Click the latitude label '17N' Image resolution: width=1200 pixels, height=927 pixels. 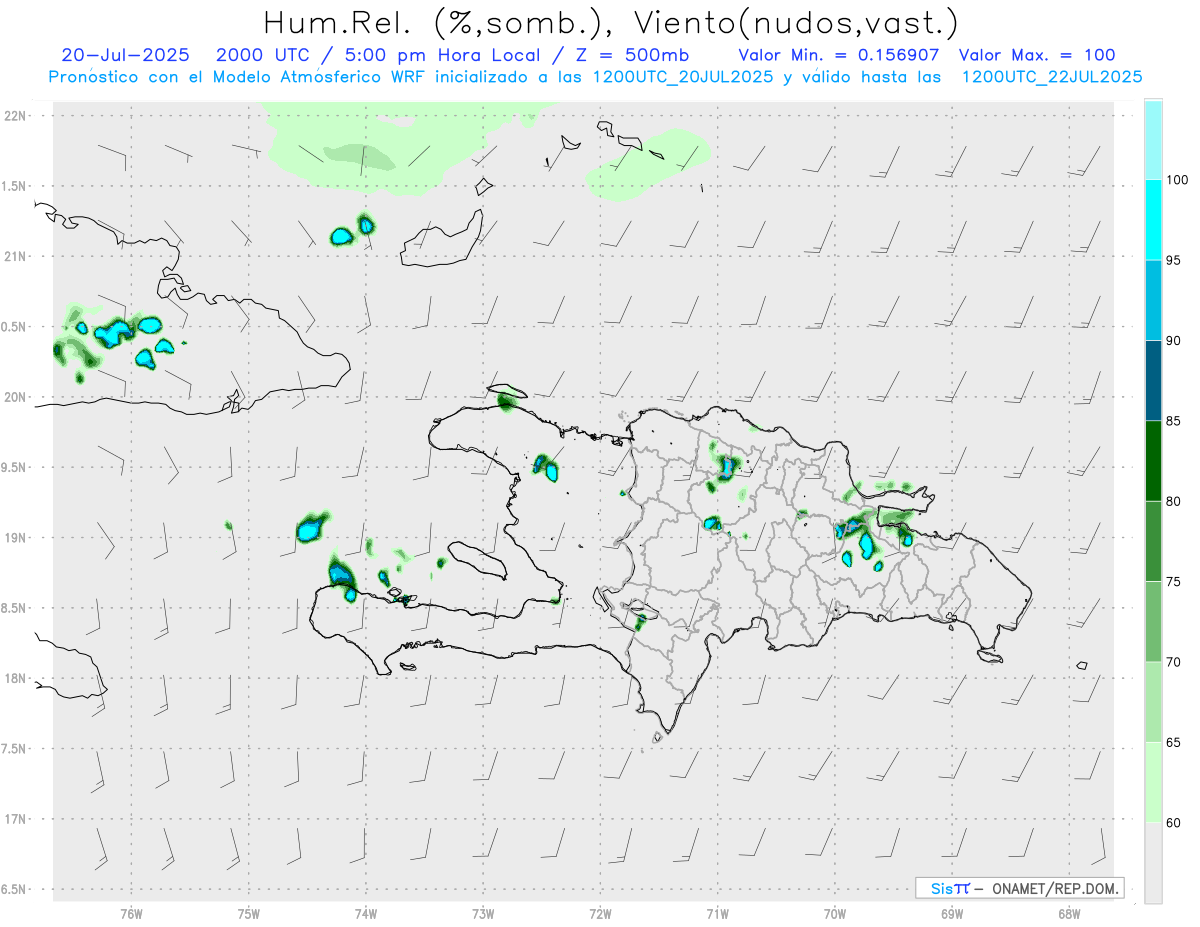tap(17, 819)
